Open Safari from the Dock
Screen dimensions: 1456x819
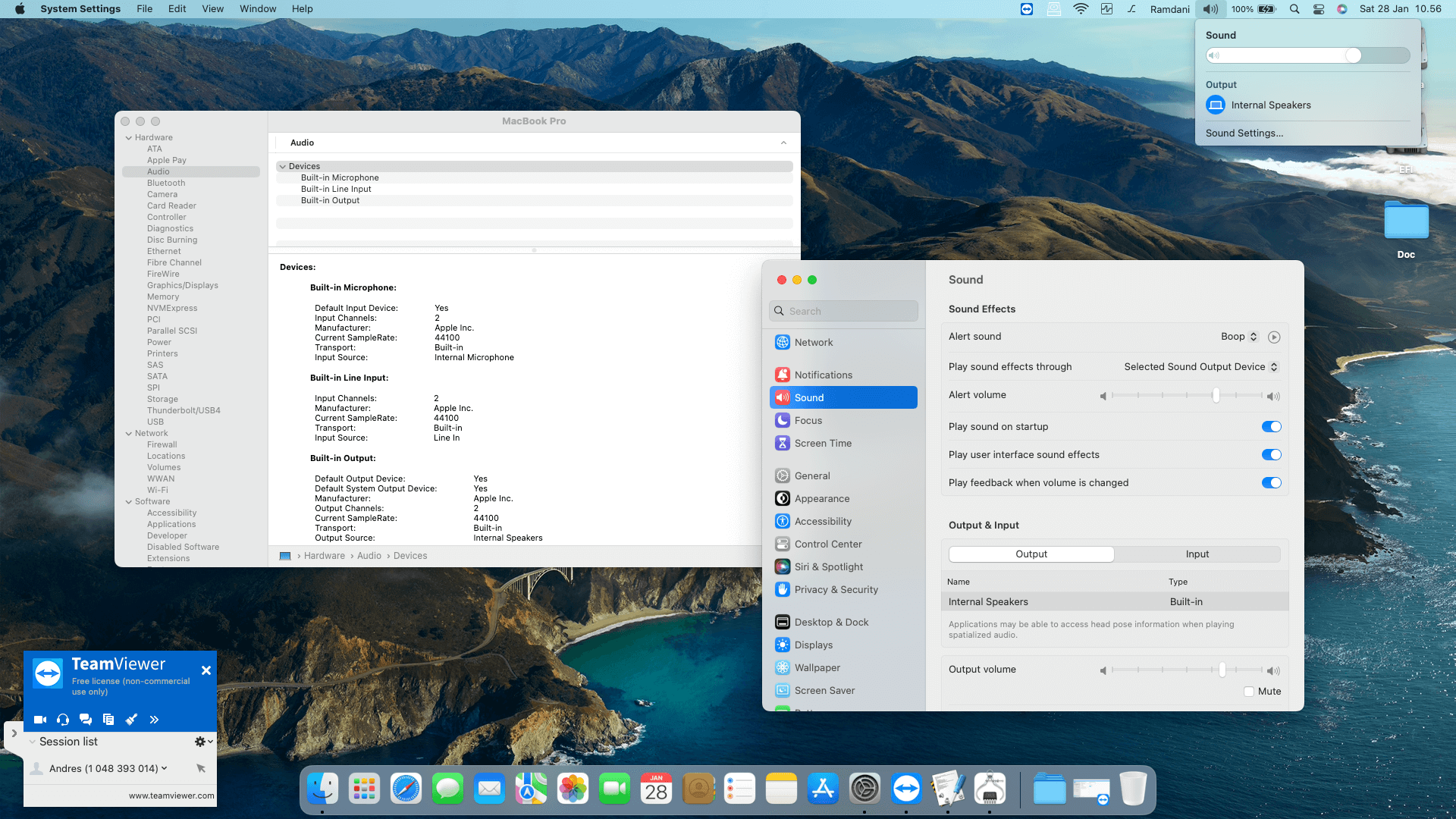click(x=406, y=789)
